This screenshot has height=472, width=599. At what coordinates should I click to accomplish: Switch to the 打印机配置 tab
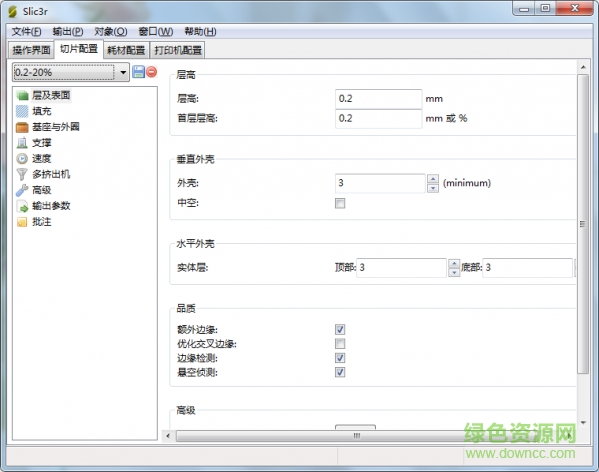[x=178, y=50]
